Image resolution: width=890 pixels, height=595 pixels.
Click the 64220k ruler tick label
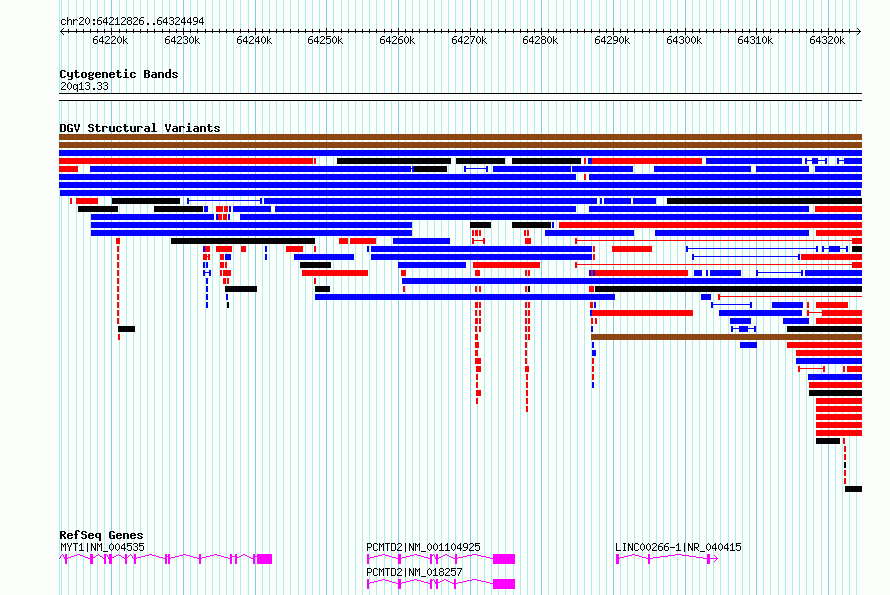pyautogui.click(x=110, y=40)
